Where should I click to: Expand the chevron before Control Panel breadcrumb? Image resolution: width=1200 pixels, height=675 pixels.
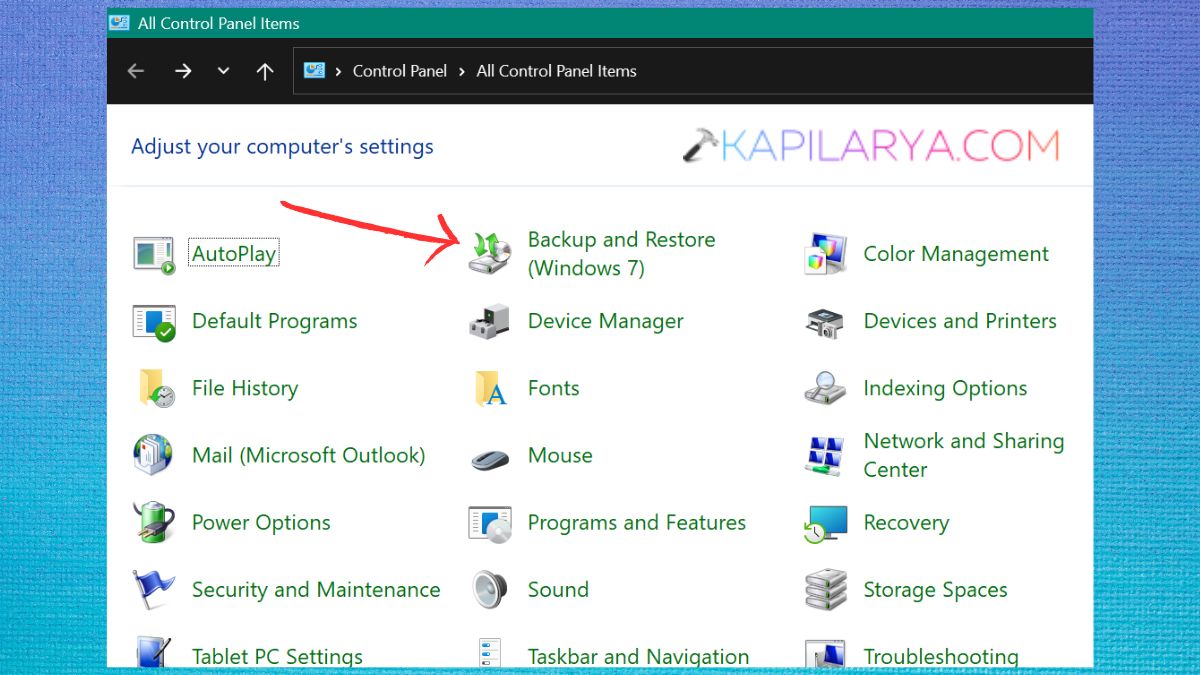pyautogui.click(x=340, y=71)
